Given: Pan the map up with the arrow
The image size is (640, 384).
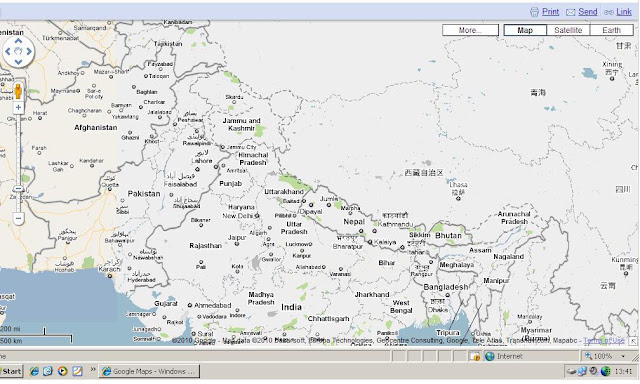Looking at the screenshot, I should (x=18, y=41).
